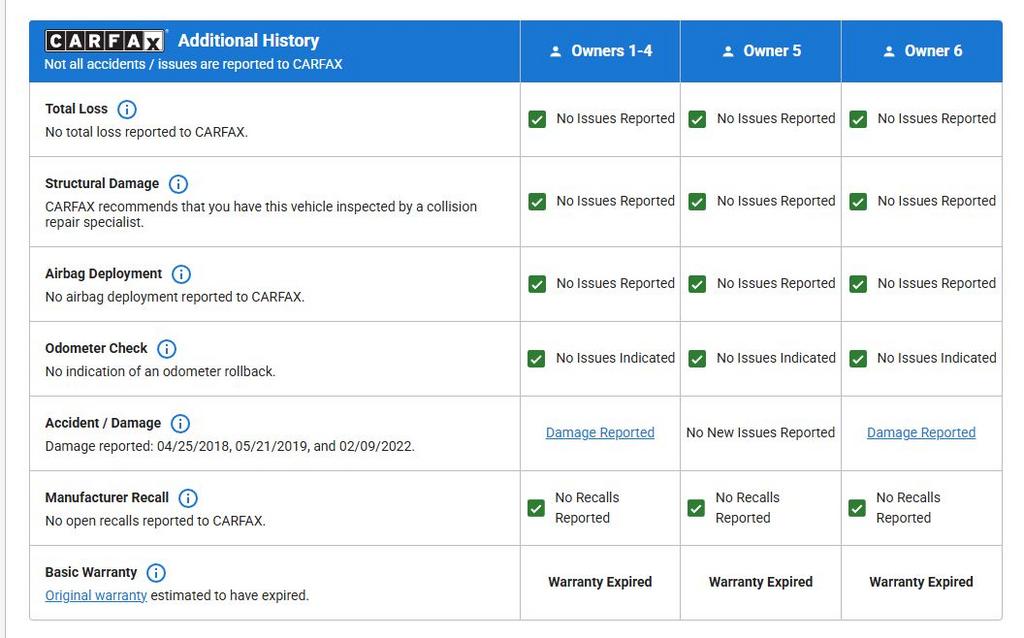Click the person icon beside Owner 6
Viewport: 1024px width, 638px height.
click(889, 51)
